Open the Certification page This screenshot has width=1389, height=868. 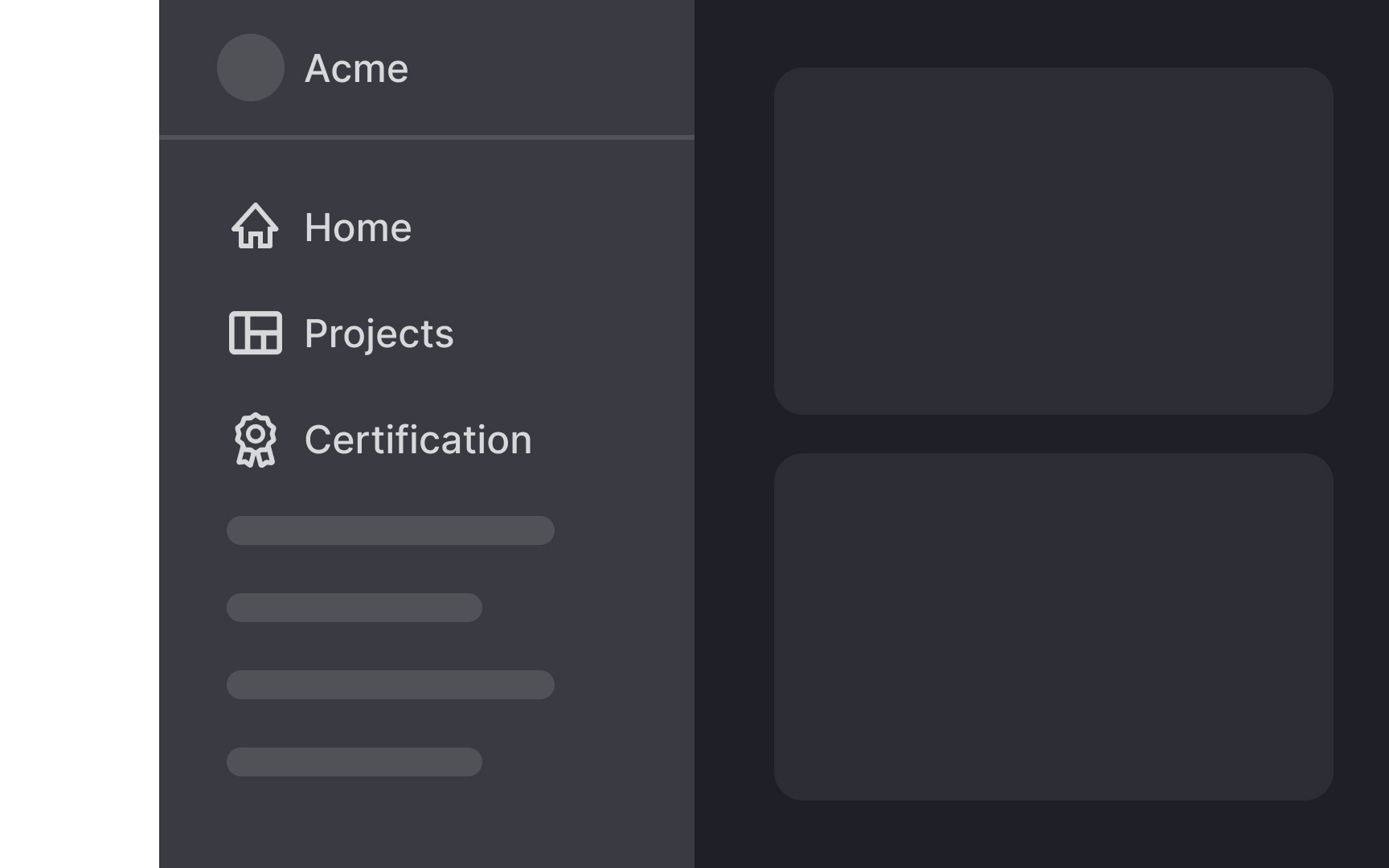(x=419, y=439)
